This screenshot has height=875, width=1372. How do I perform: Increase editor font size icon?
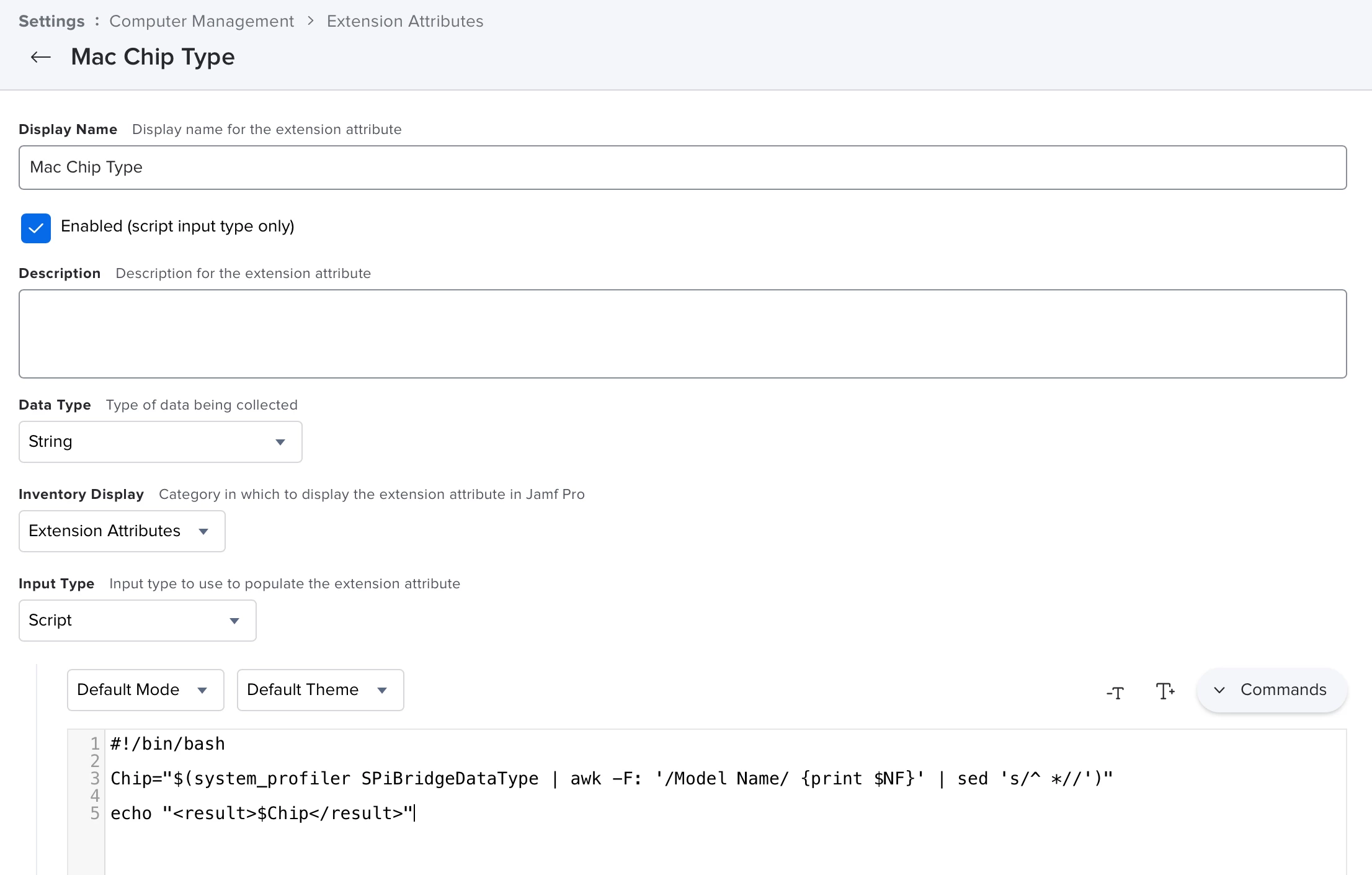(x=1164, y=691)
